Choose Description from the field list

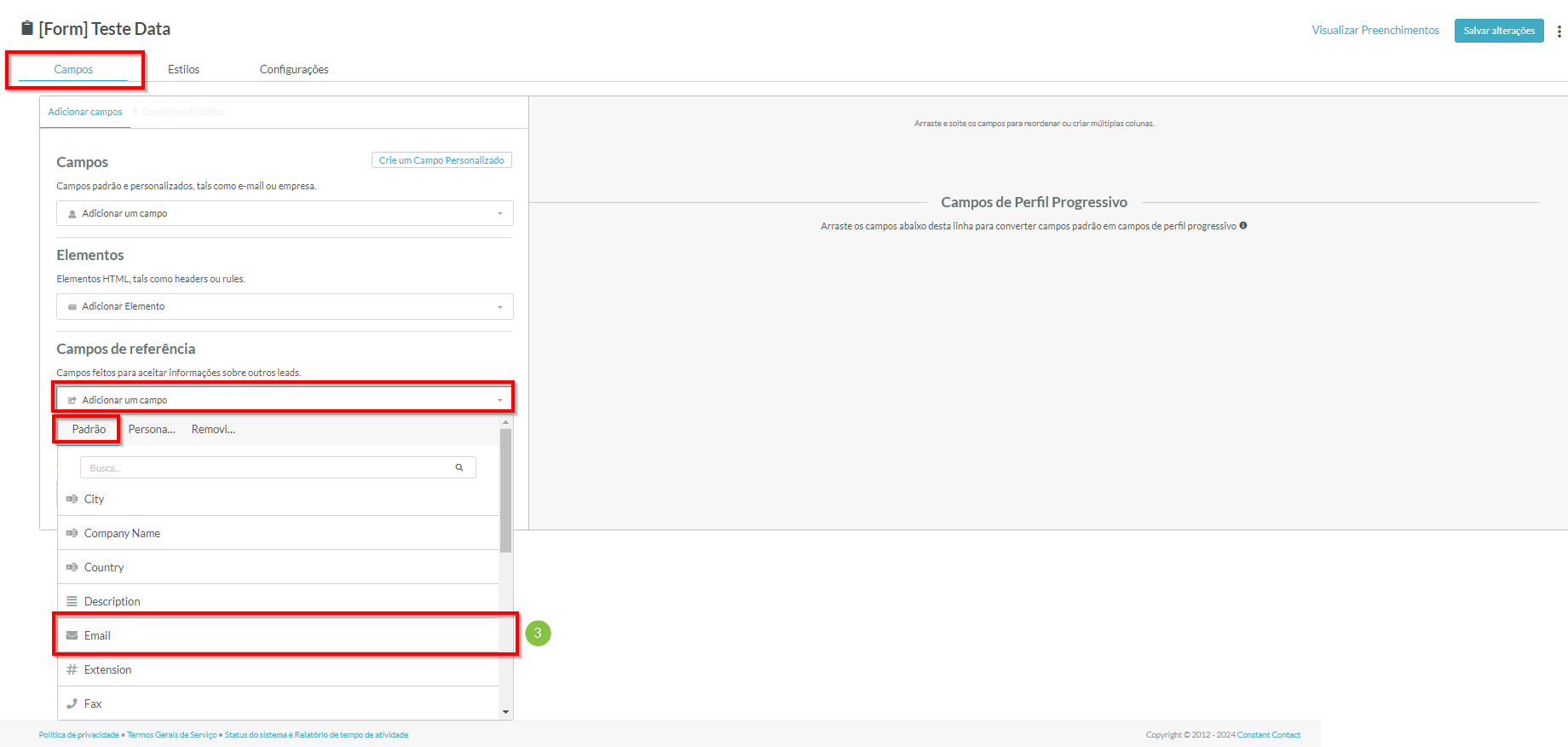point(278,601)
